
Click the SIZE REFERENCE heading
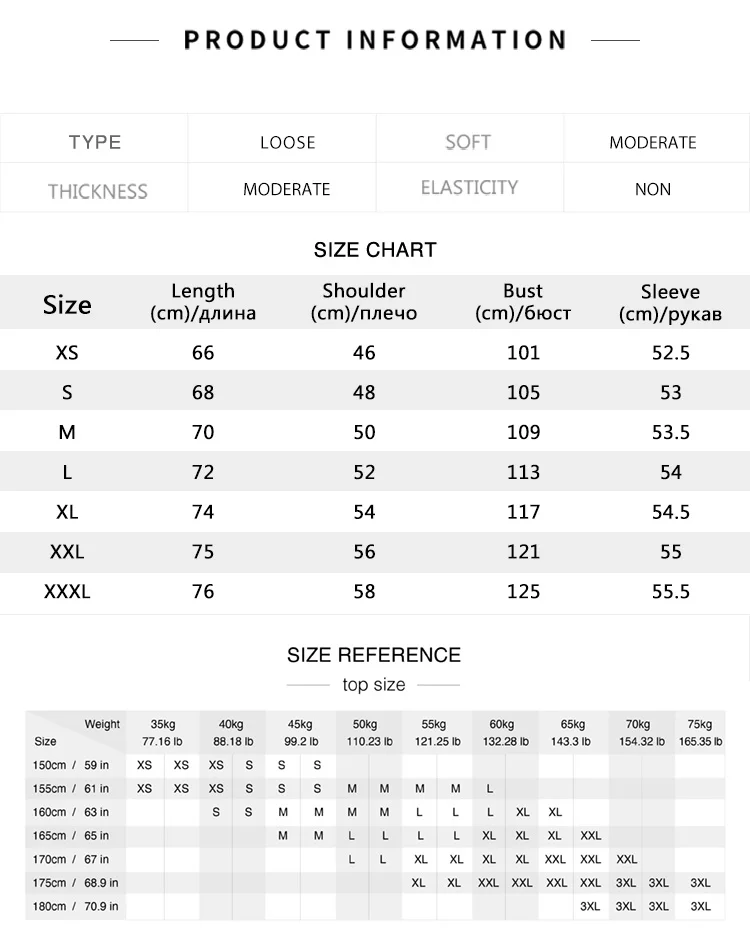pyautogui.click(x=374, y=655)
